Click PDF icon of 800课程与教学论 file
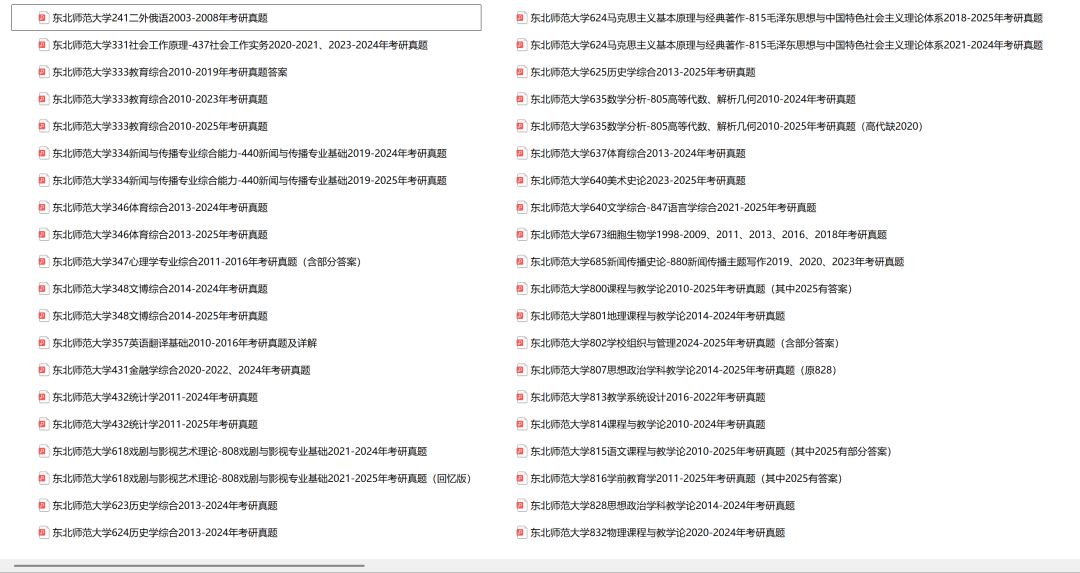Screen dimensions: 1080x573 tap(521, 289)
